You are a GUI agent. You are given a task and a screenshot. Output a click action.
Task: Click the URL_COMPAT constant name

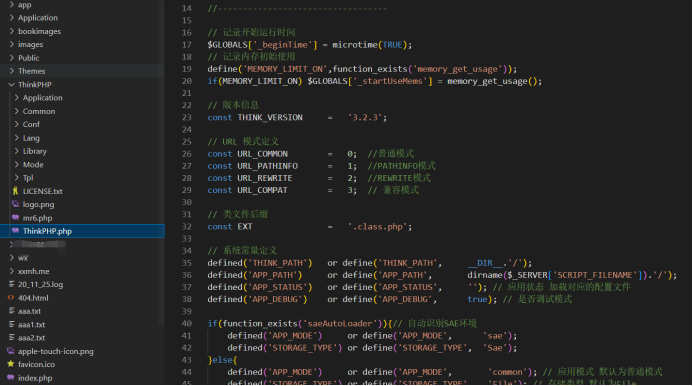click(263, 190)
